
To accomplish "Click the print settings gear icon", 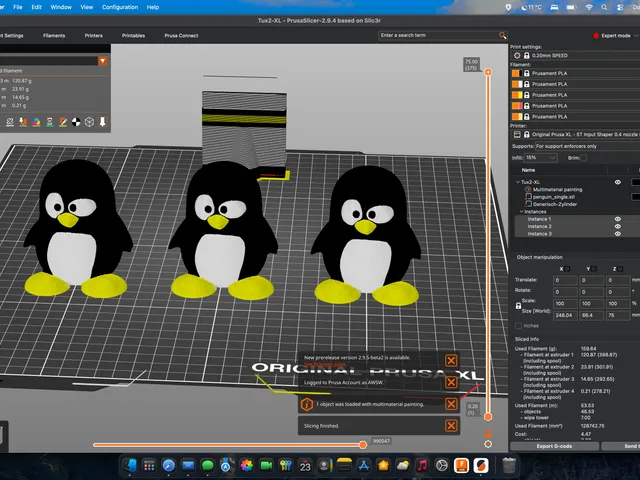I will click(x=517, y=56).
